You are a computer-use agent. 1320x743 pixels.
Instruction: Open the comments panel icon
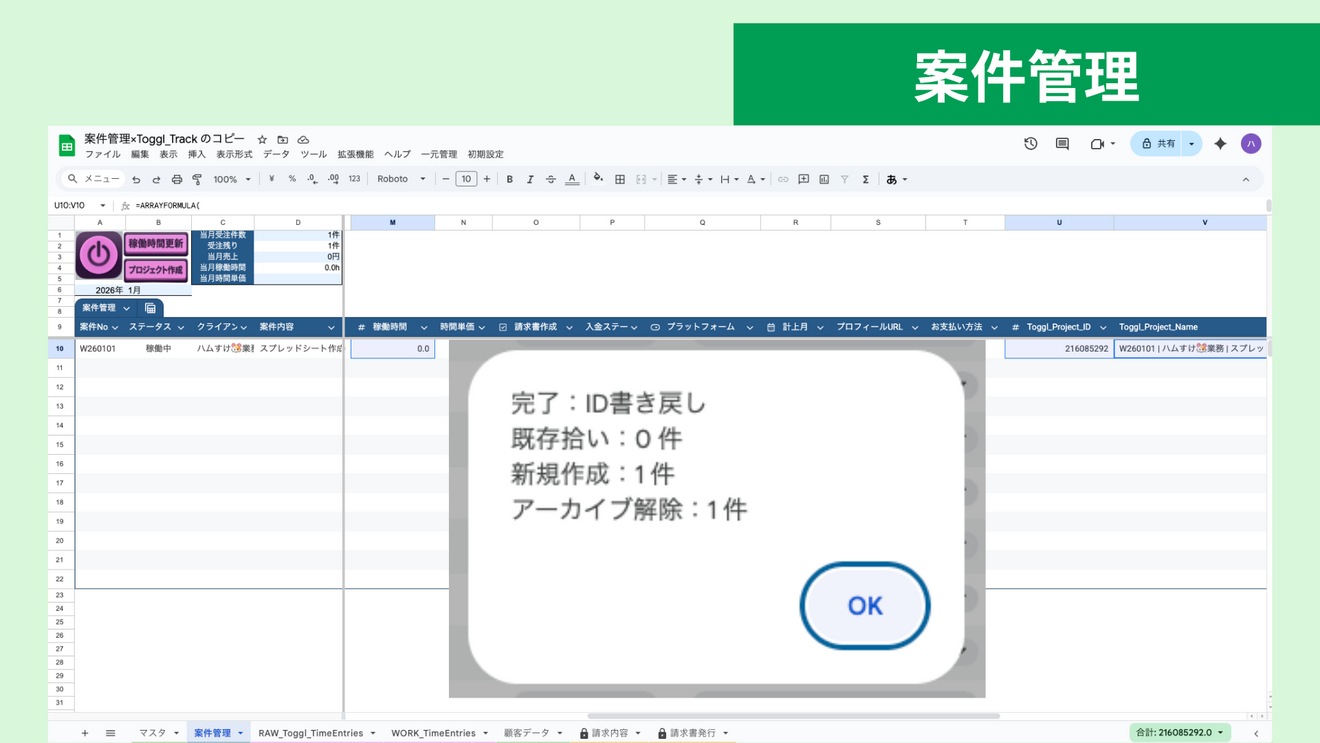tap(1062, 144)
